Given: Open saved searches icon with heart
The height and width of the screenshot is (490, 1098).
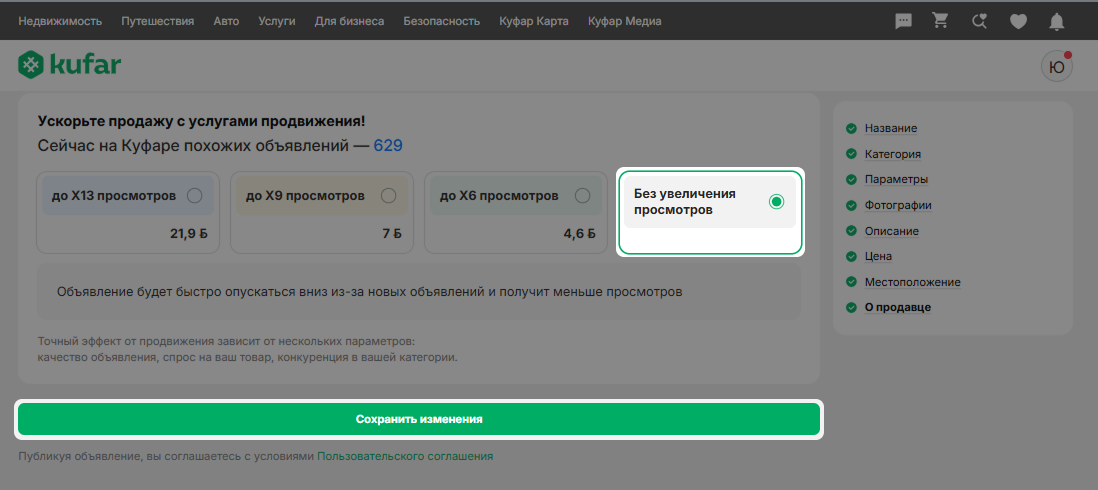Looking at the screenshot, I should click(x=980, y=22).
